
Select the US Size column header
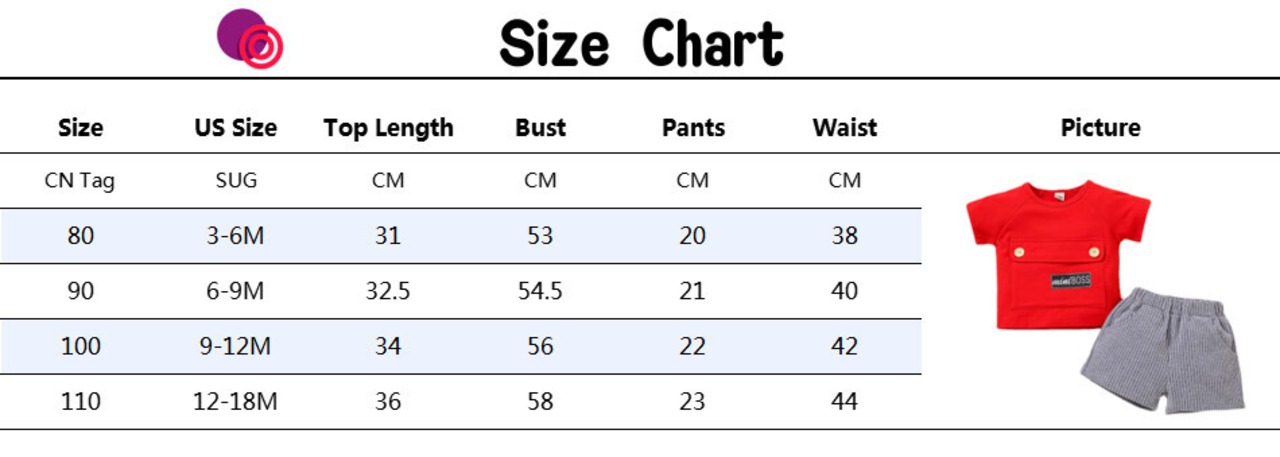point(236,128)
